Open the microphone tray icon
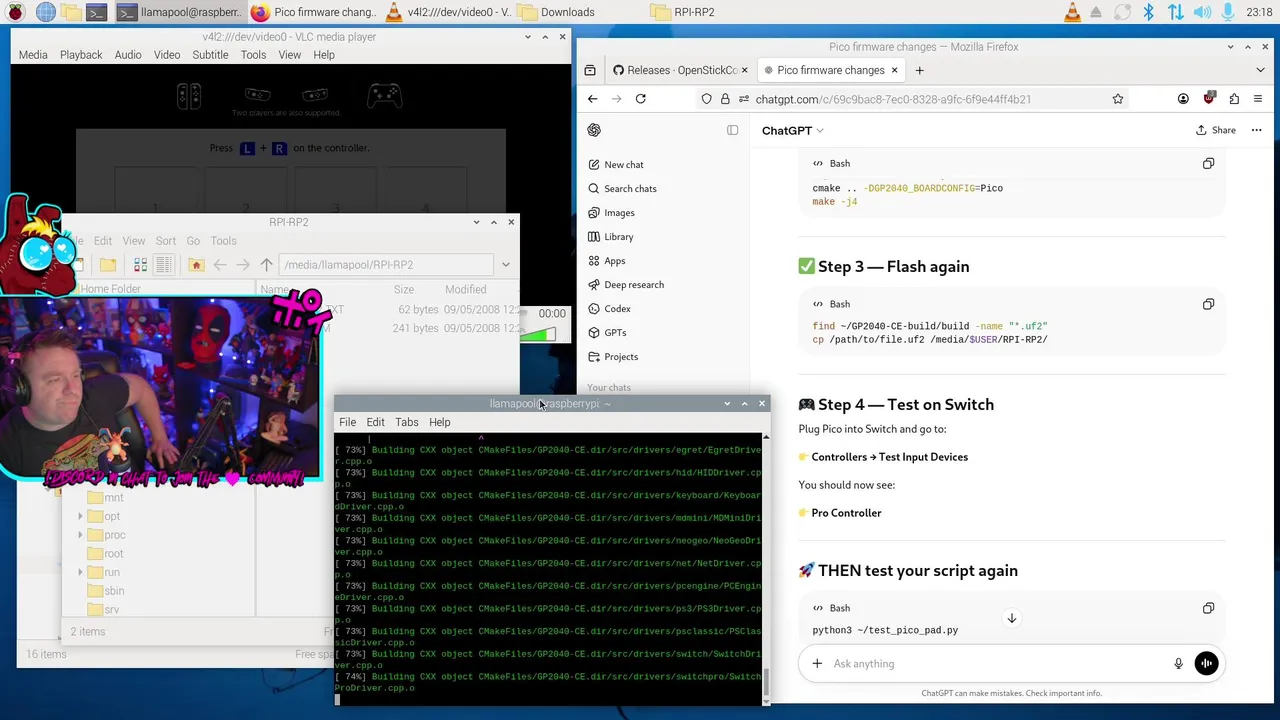 tap(1226, 12)
